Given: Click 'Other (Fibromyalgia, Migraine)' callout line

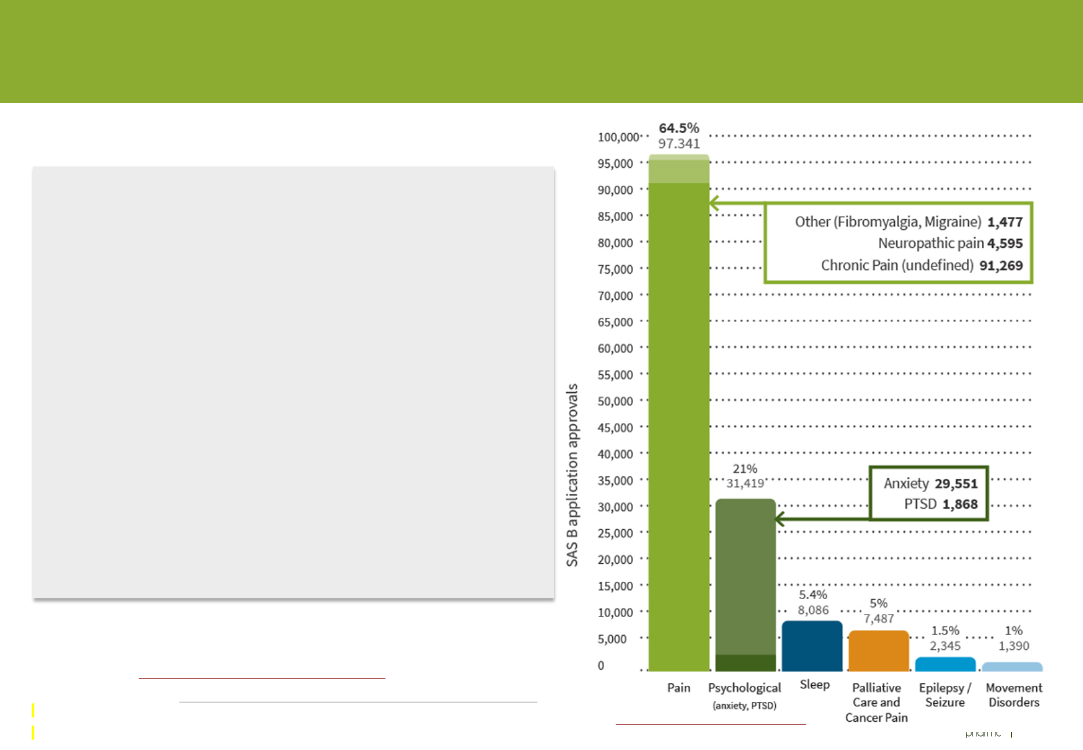Looking at the screenshot, I should pos(908,222).
